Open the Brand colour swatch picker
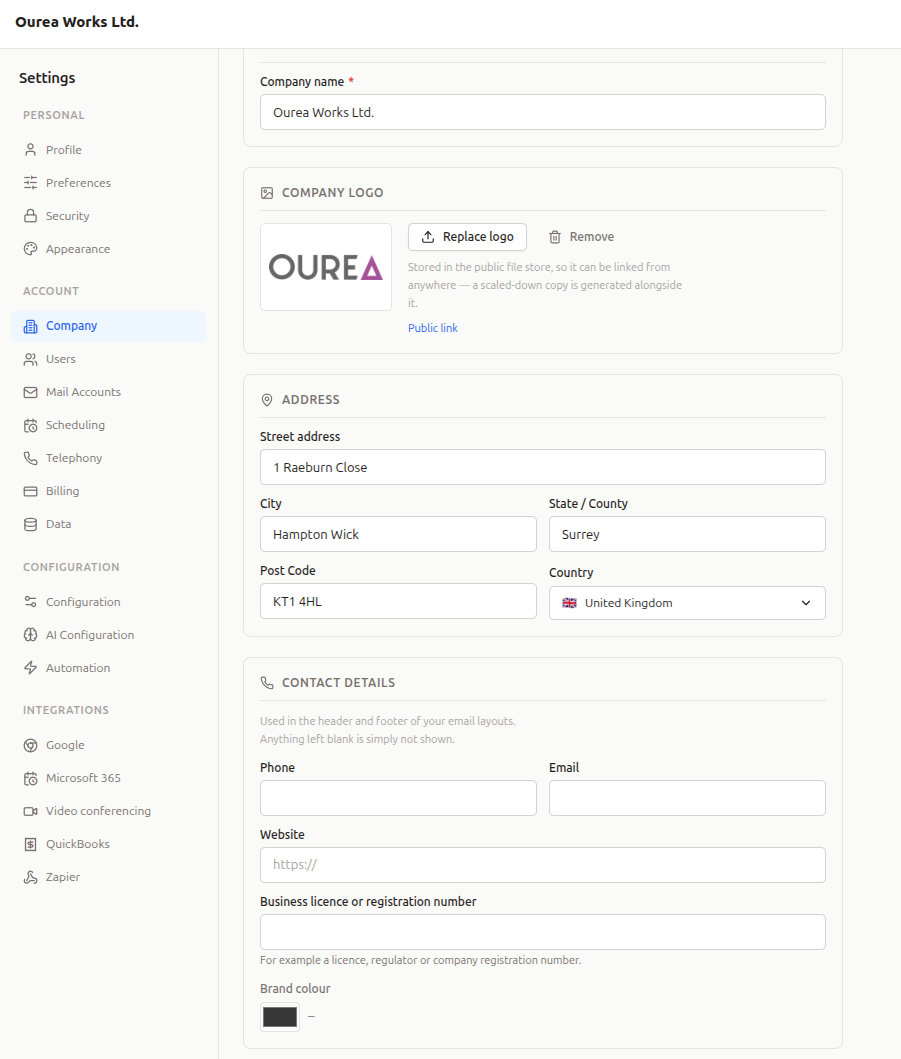Viewport: 901px width, 1059px height. 280,1017
